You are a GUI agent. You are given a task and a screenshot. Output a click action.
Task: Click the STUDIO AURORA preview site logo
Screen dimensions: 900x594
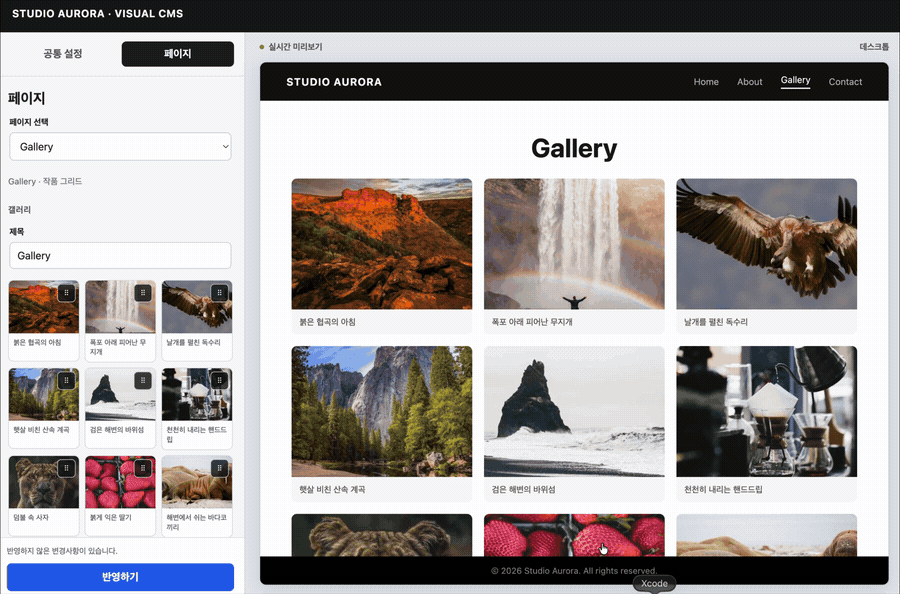334,82
